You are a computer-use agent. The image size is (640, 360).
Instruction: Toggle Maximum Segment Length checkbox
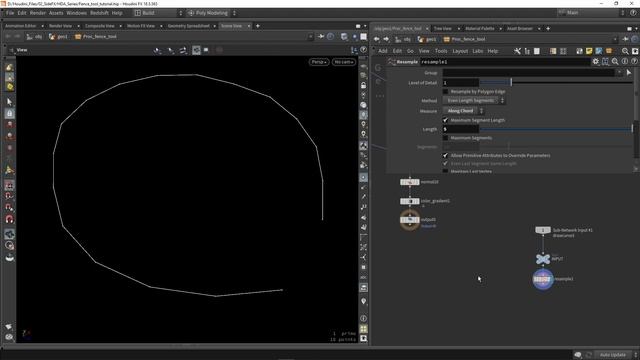446,120
